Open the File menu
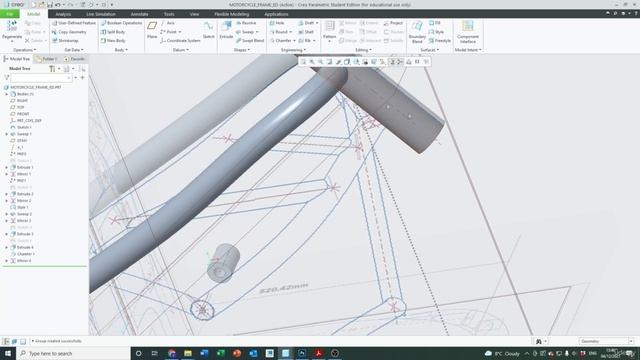Screen dimensions: 640x360 pyautogui.click(x=9, y=14)
